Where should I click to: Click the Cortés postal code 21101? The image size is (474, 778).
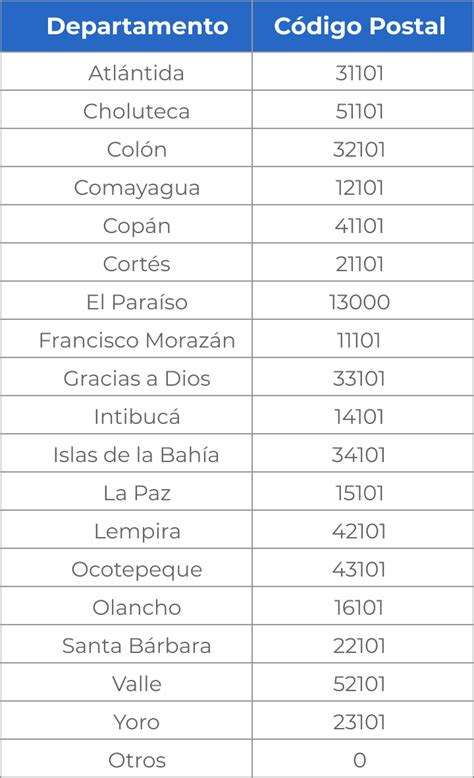359,264
